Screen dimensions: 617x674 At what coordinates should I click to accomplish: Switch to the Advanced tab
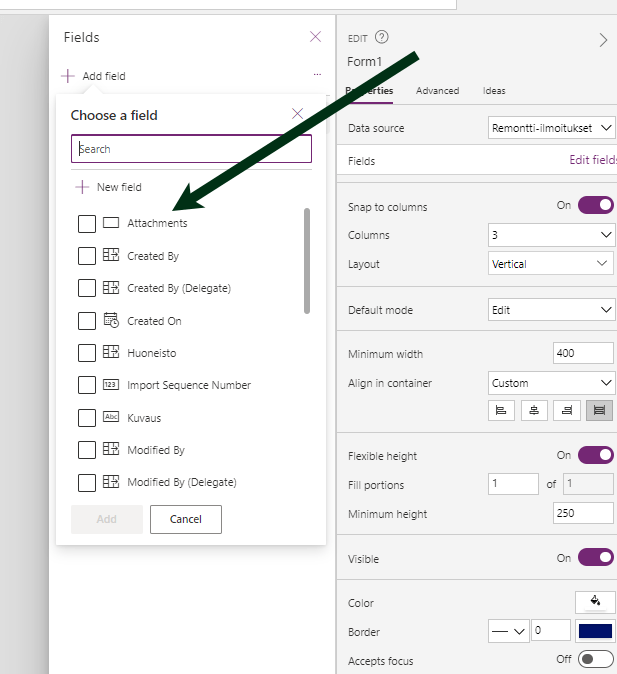[437, 91]
